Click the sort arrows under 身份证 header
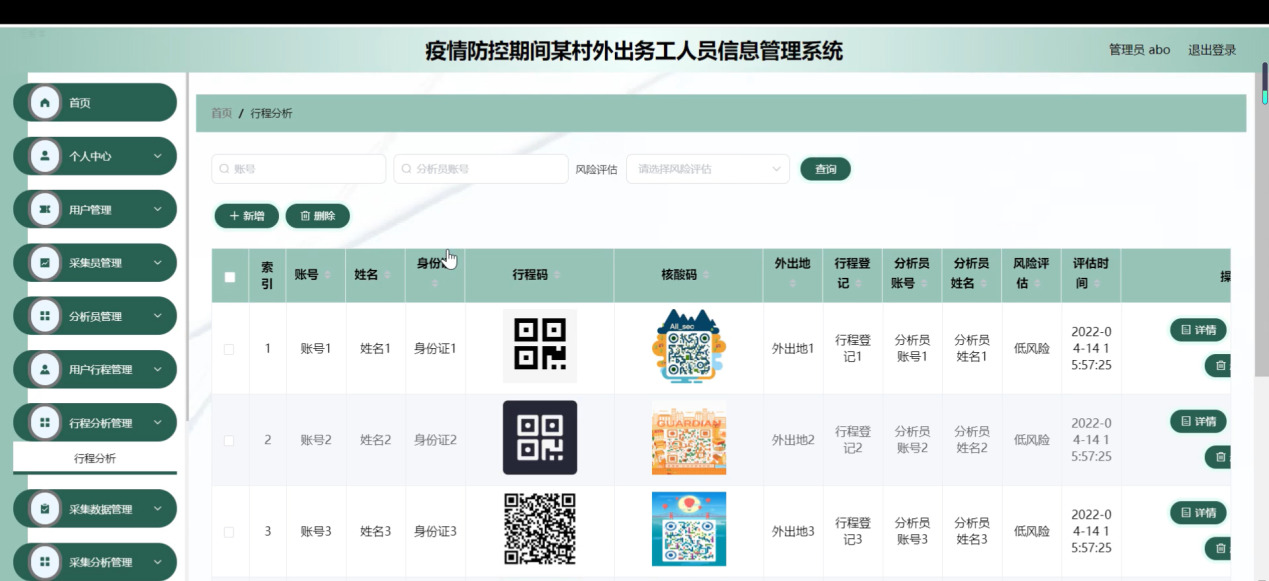The image size is (1269, 581). coord(435,284)
